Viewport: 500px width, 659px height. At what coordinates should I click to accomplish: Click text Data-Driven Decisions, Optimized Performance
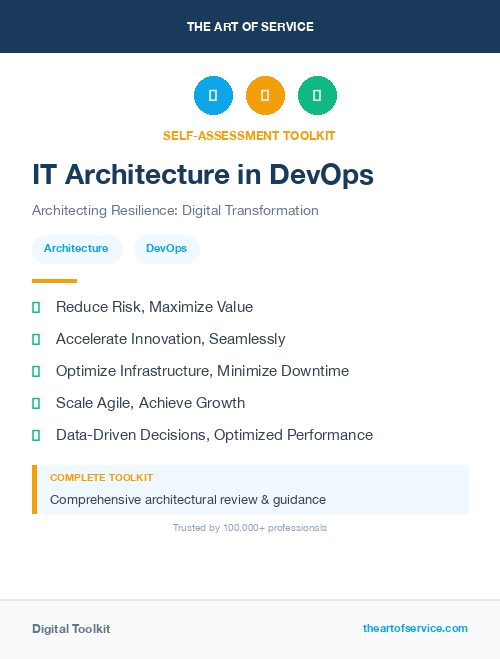coord(214,435)
